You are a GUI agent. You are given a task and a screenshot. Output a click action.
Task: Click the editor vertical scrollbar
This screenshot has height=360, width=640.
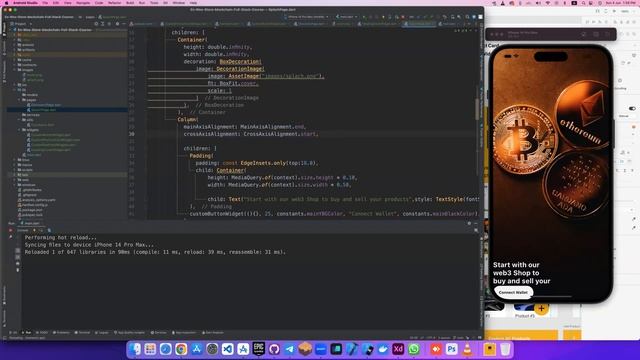pyautogui.click(x=477, y=109)
